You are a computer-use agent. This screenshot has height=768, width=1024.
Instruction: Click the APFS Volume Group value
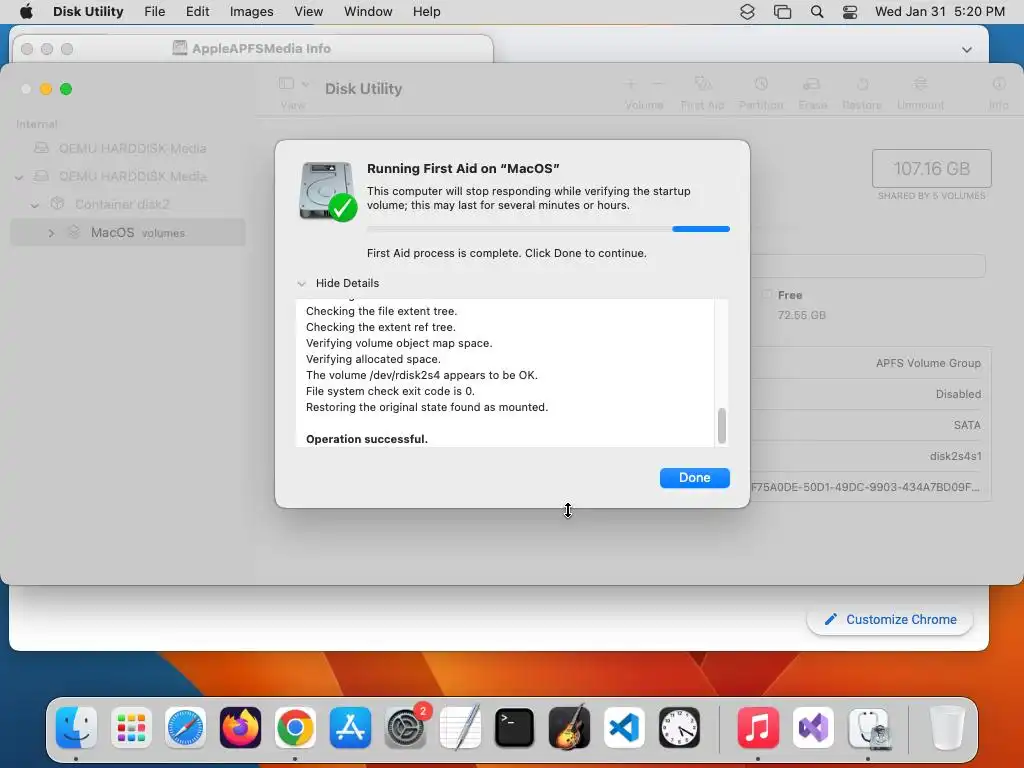[928, 363]
